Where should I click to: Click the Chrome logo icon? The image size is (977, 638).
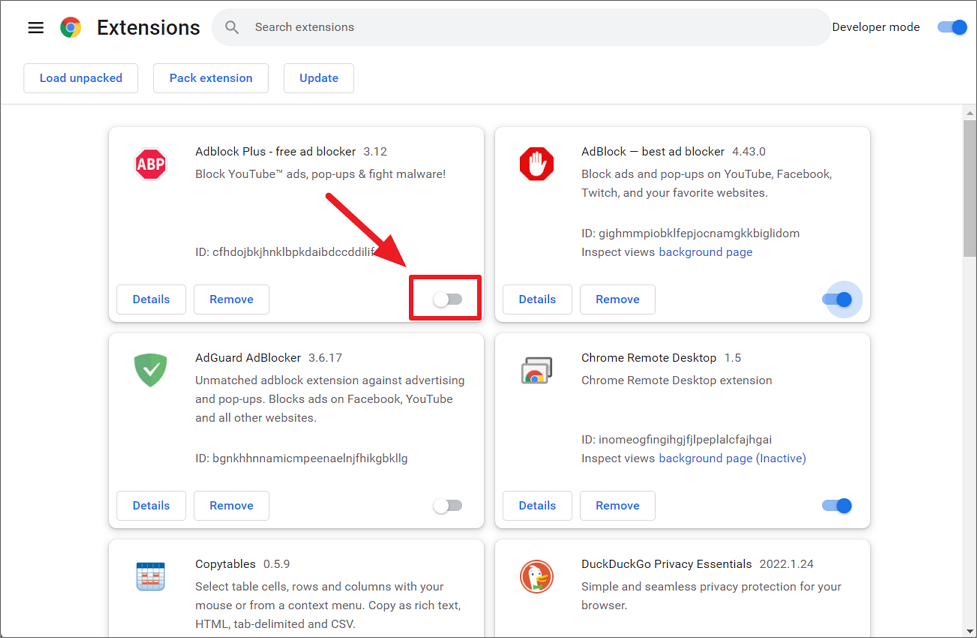(x=70, y=28)
